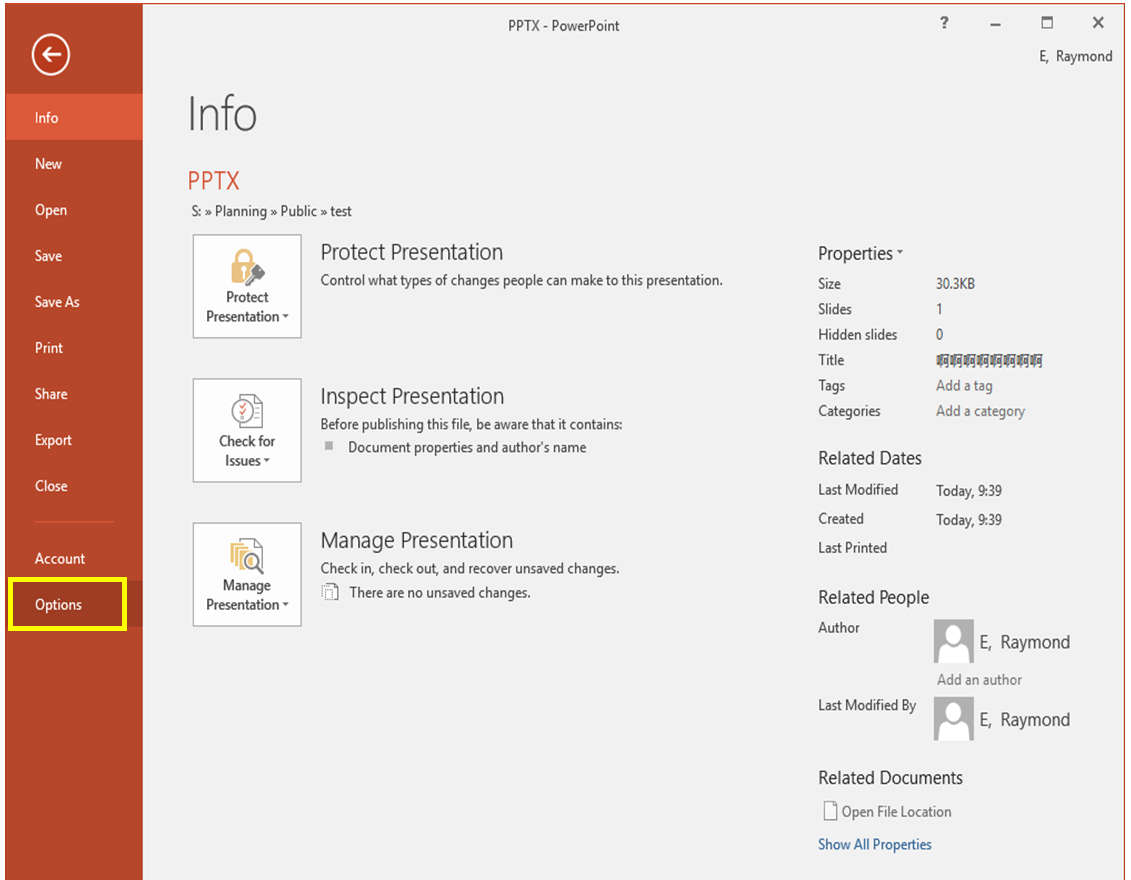Click the Last Printed label

click(x=853, y=547)
